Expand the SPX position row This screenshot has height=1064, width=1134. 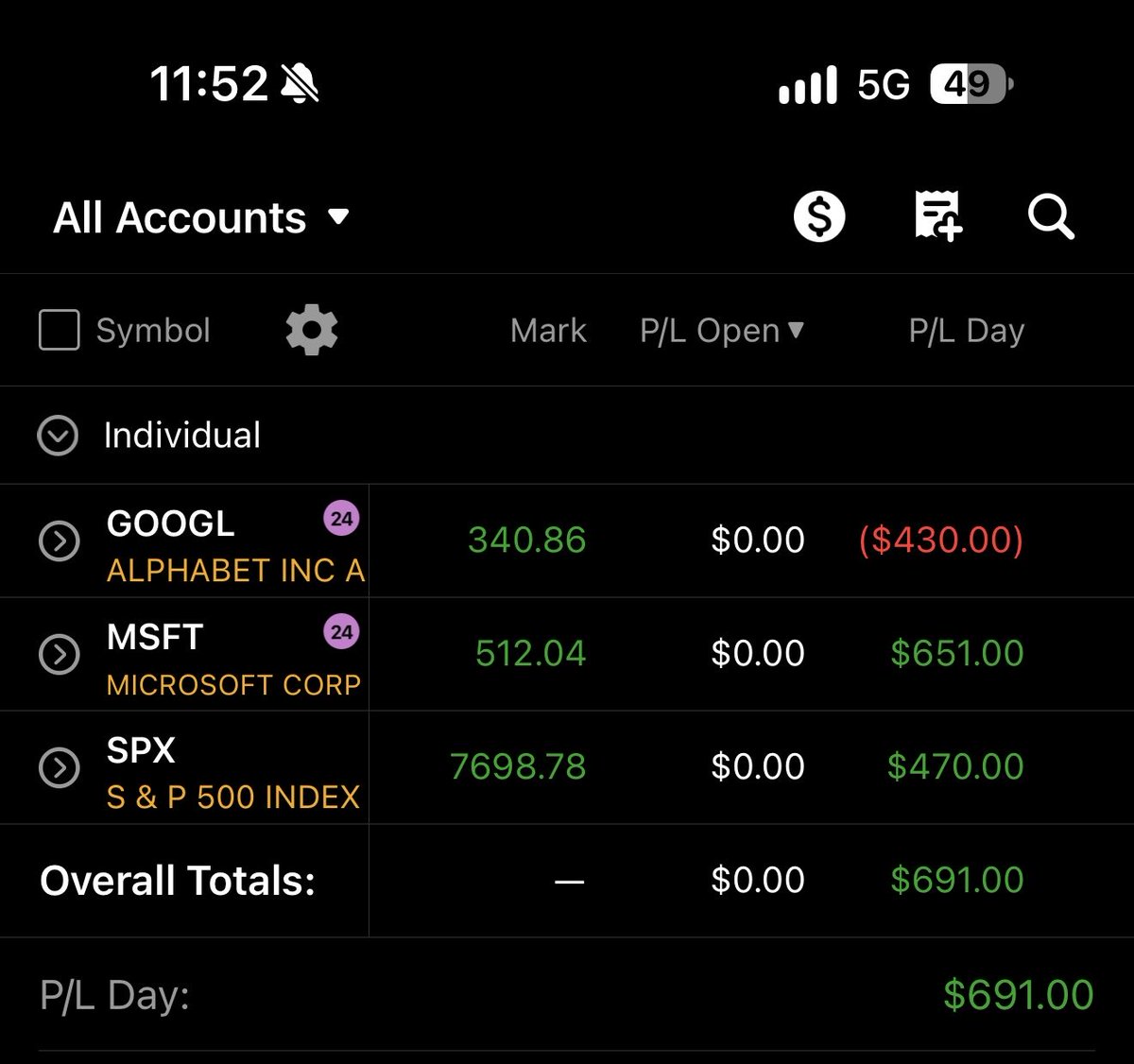click(59, 767)
